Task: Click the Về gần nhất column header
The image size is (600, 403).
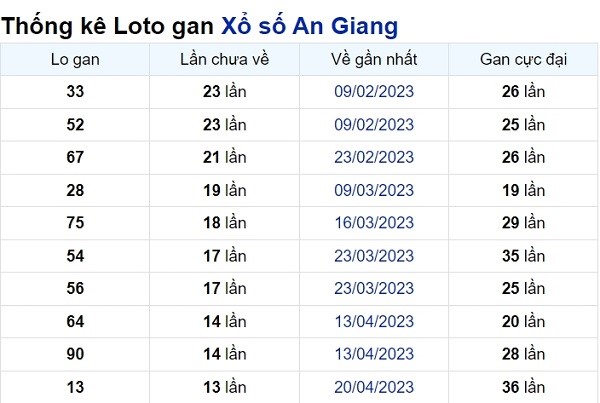Action: pos(374,60)
